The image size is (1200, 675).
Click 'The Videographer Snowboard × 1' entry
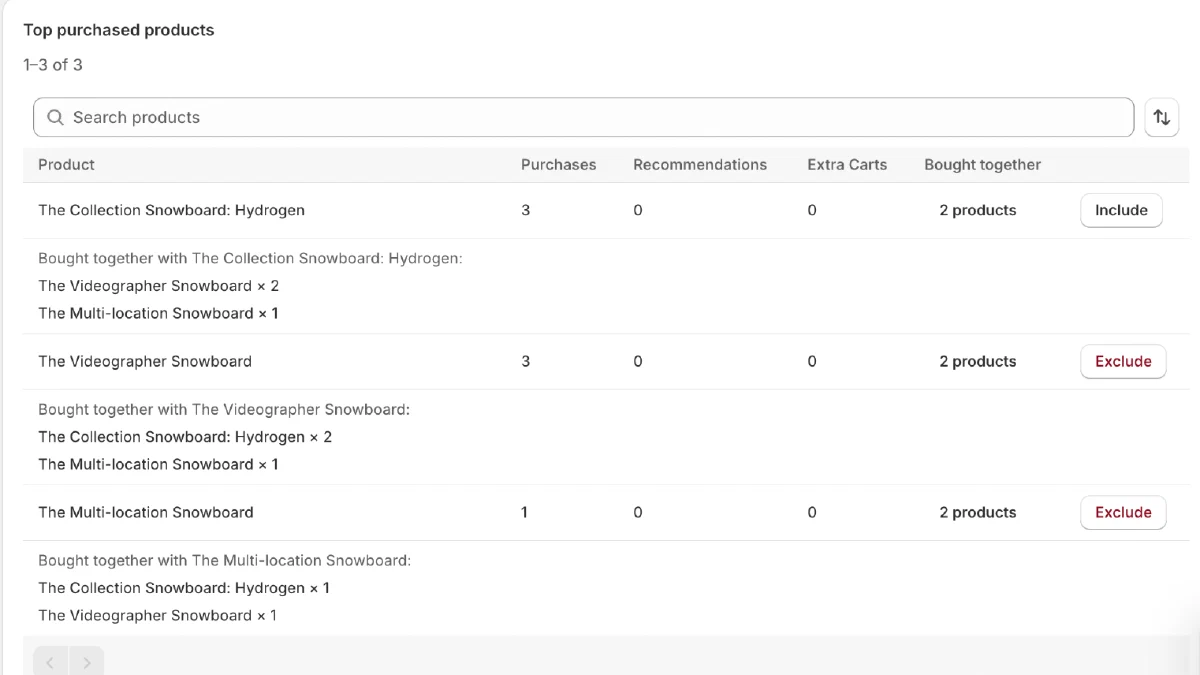(x=157, y=615)
